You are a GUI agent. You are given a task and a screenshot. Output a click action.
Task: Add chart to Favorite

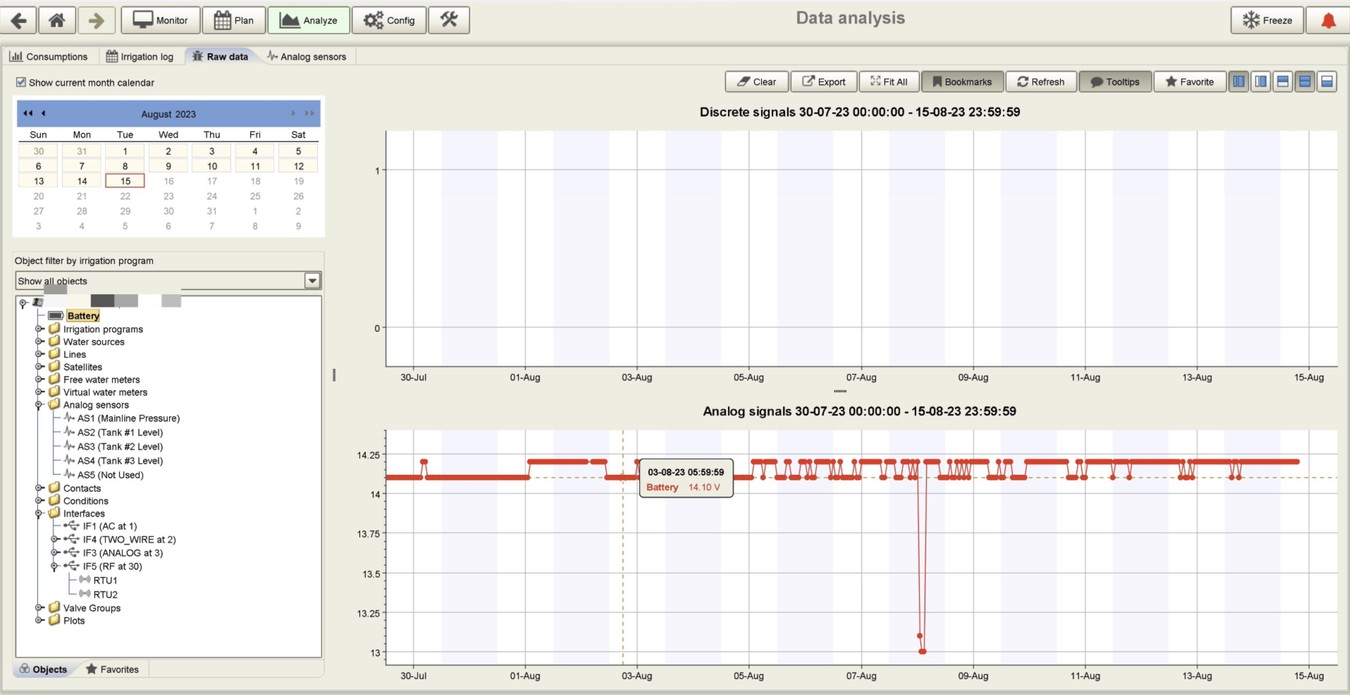pyautogui.click(x=1189, y=82)
